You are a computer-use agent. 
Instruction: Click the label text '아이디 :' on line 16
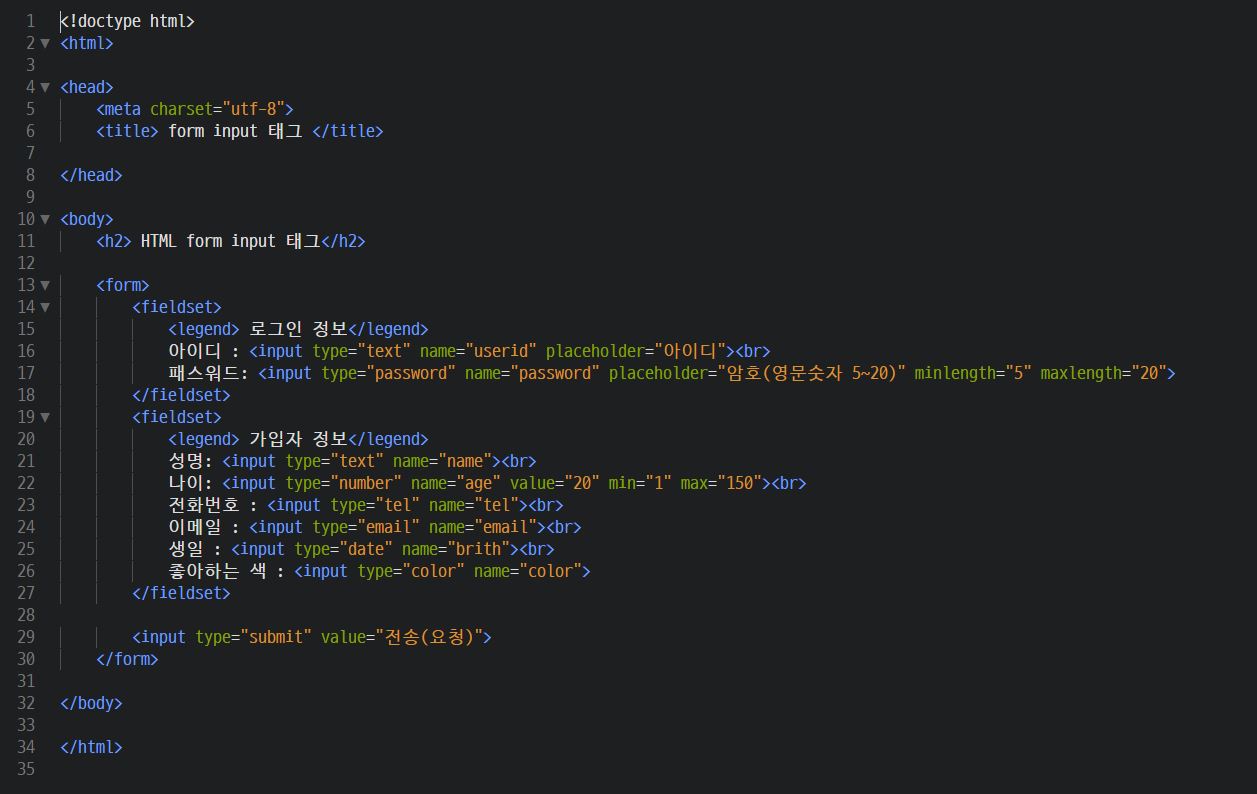204,351
